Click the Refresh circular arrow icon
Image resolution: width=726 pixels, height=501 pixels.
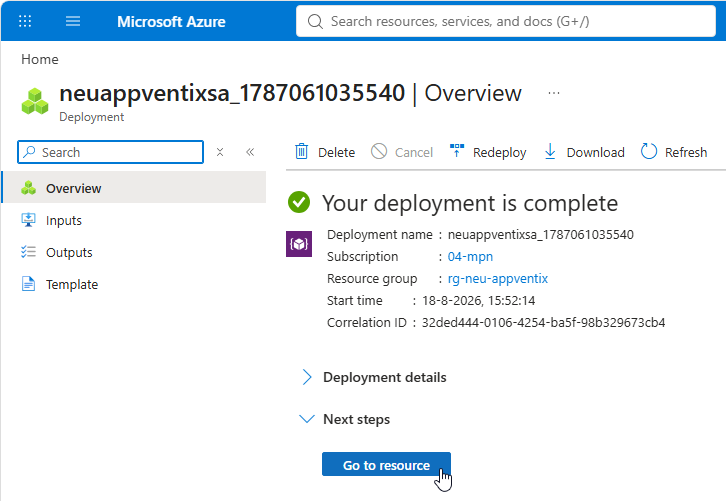pos(649,151)
